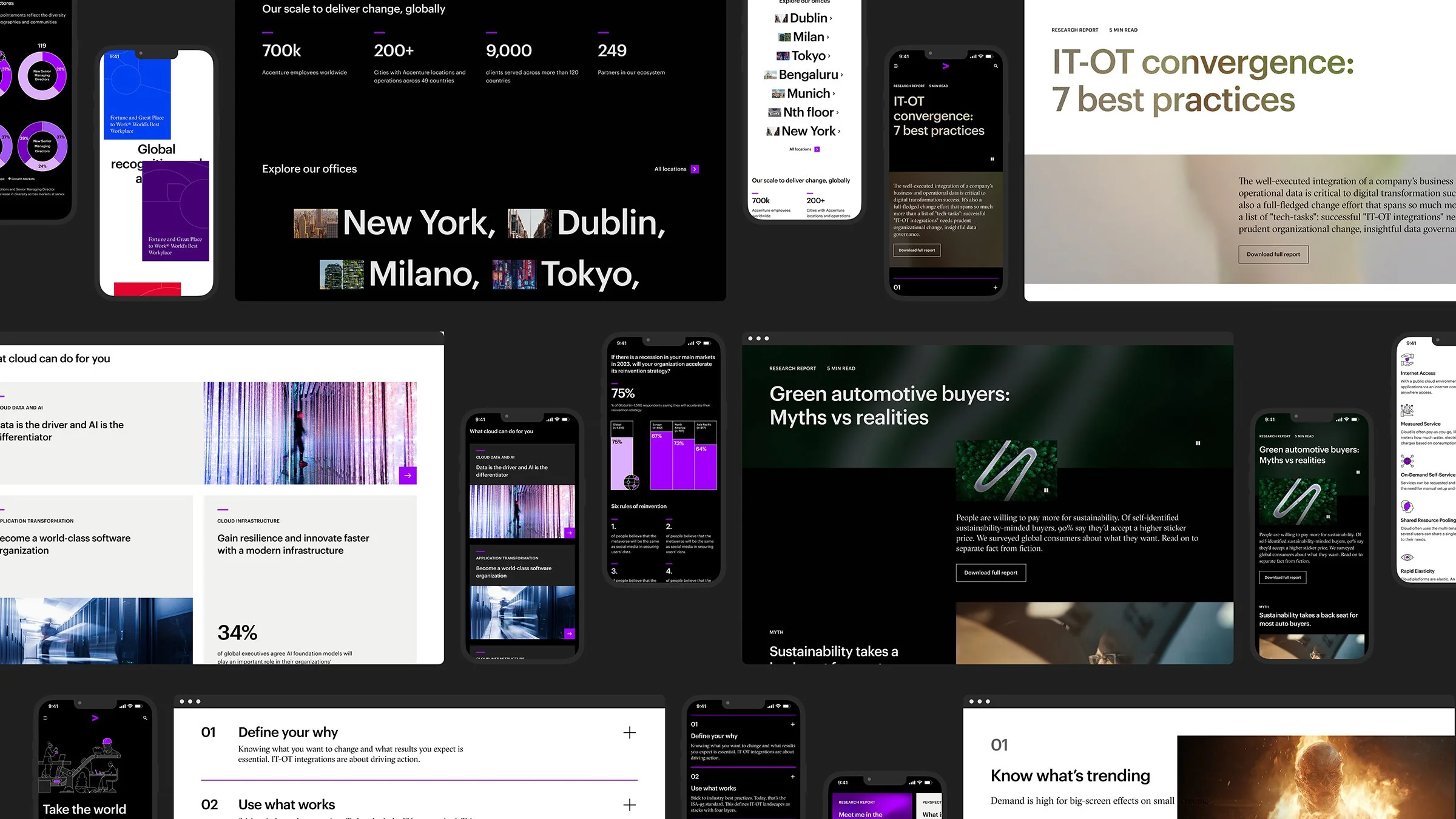Tap search icon in IT-OT convergence phone
1456x819 pixels.
click(x=996, y=66)
